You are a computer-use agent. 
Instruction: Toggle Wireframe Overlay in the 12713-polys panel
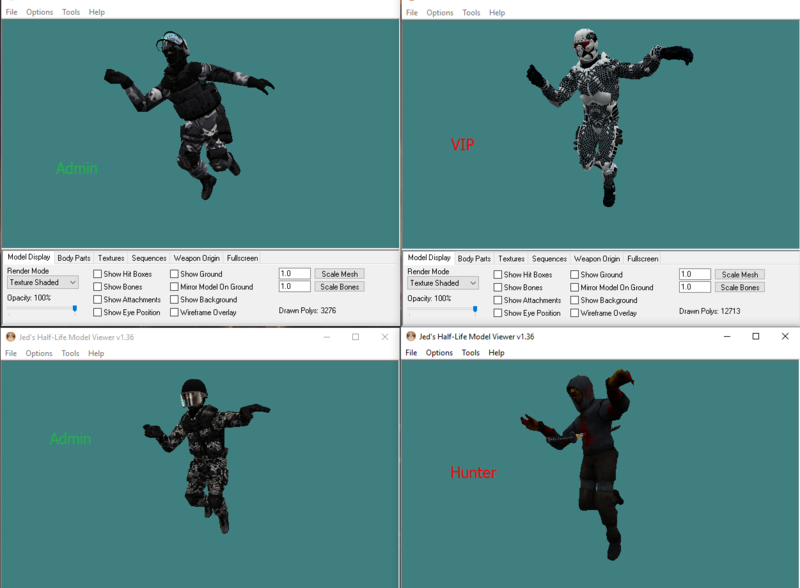[575, 313]
